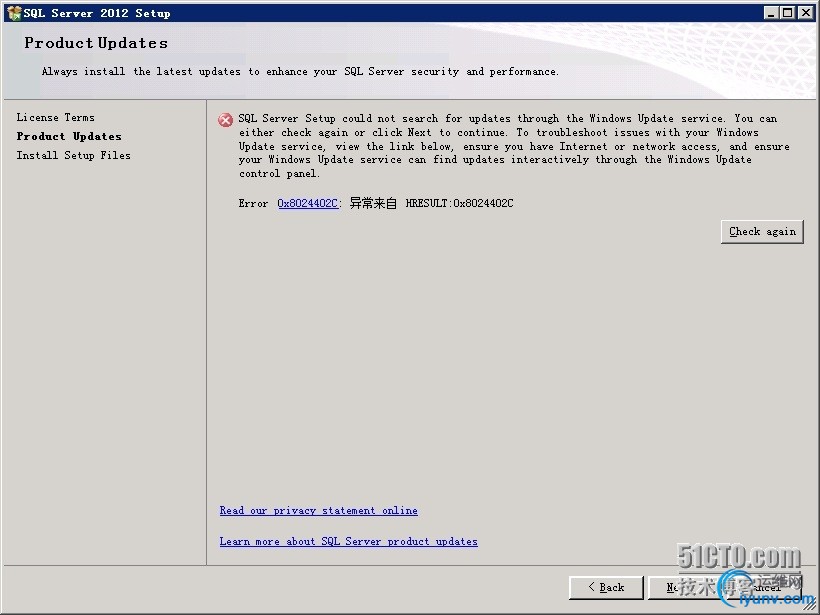Open the underlined 0x8024402C error code link
820x615 pixels.
click(x=308, y=203)
